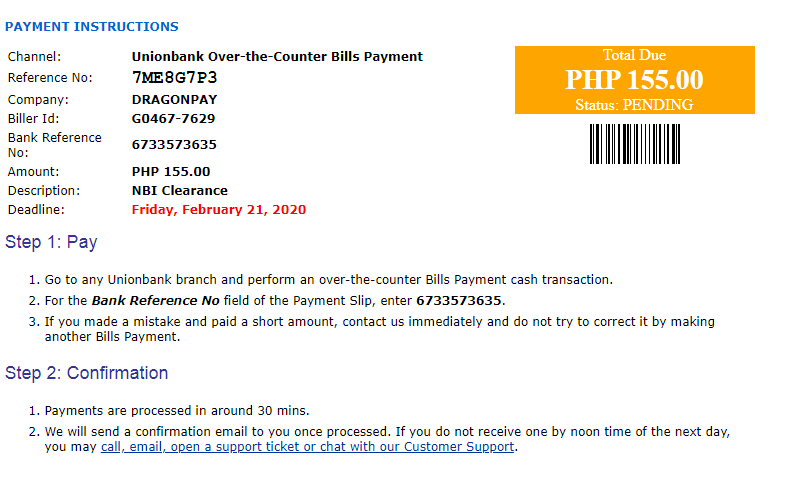Screen dimensions: 786x478
Task: Click the Bank Reference No value 6733573635
Action: [174, 145]
